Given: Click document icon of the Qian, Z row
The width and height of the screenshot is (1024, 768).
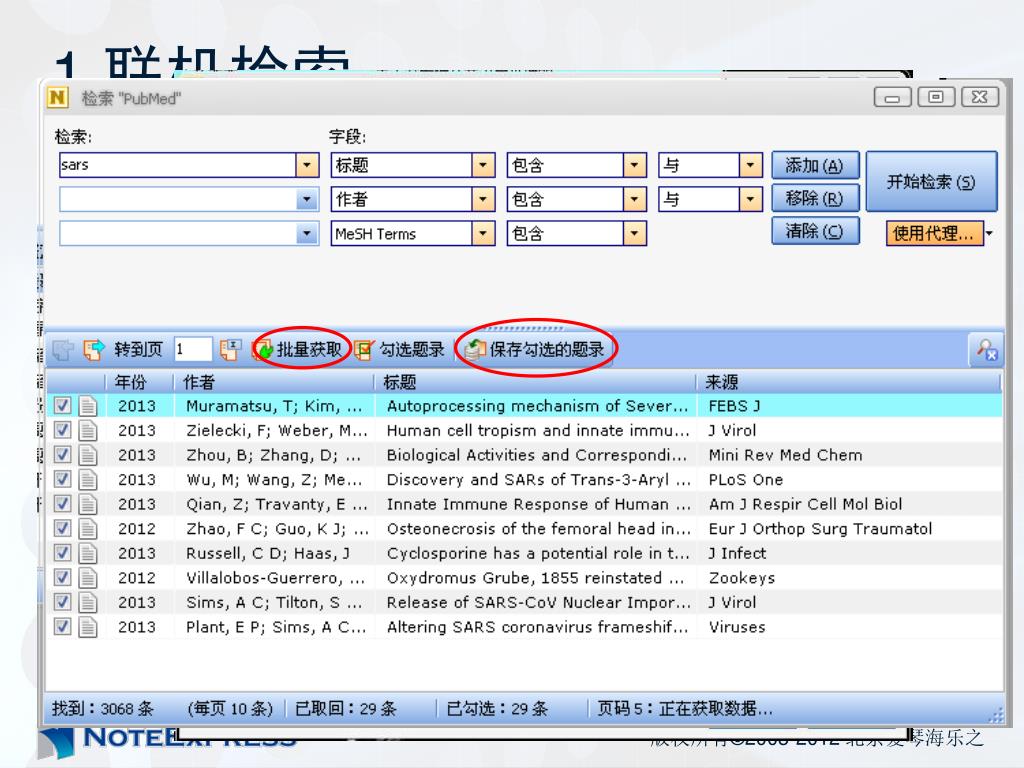Looking at the screenshot, I should click(x=88, y=504).
